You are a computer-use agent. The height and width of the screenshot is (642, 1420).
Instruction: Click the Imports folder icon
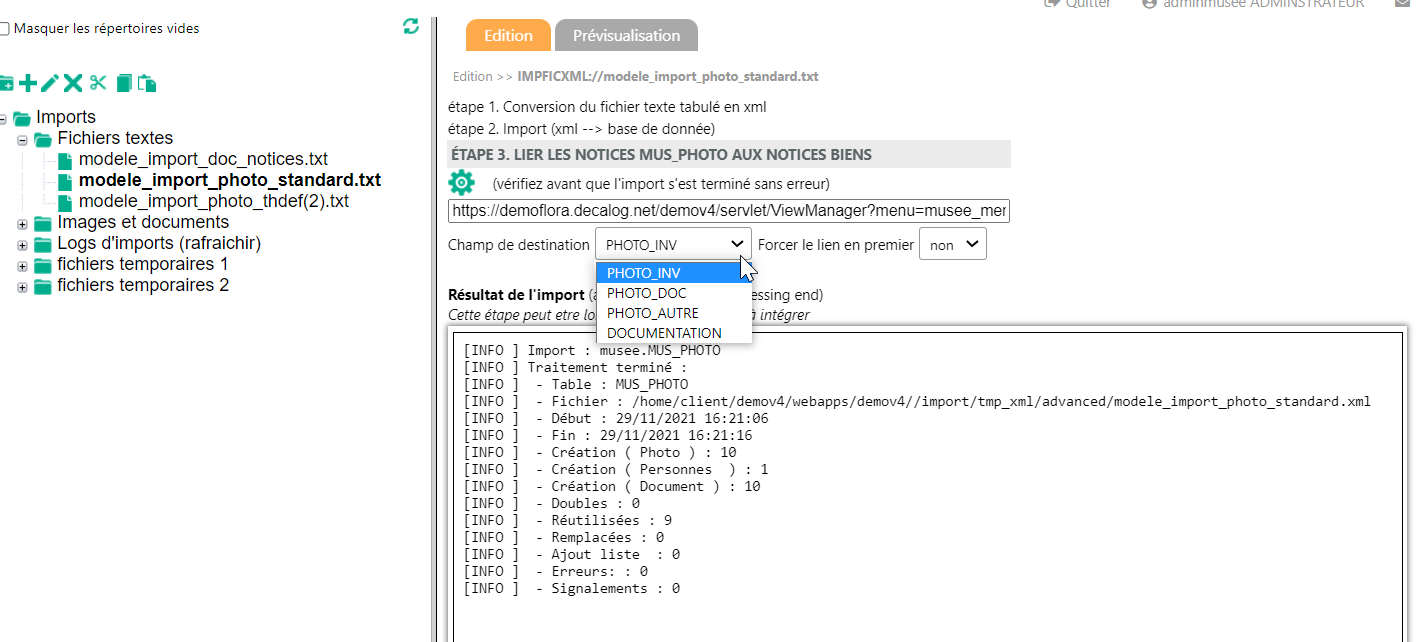point(22,118)
